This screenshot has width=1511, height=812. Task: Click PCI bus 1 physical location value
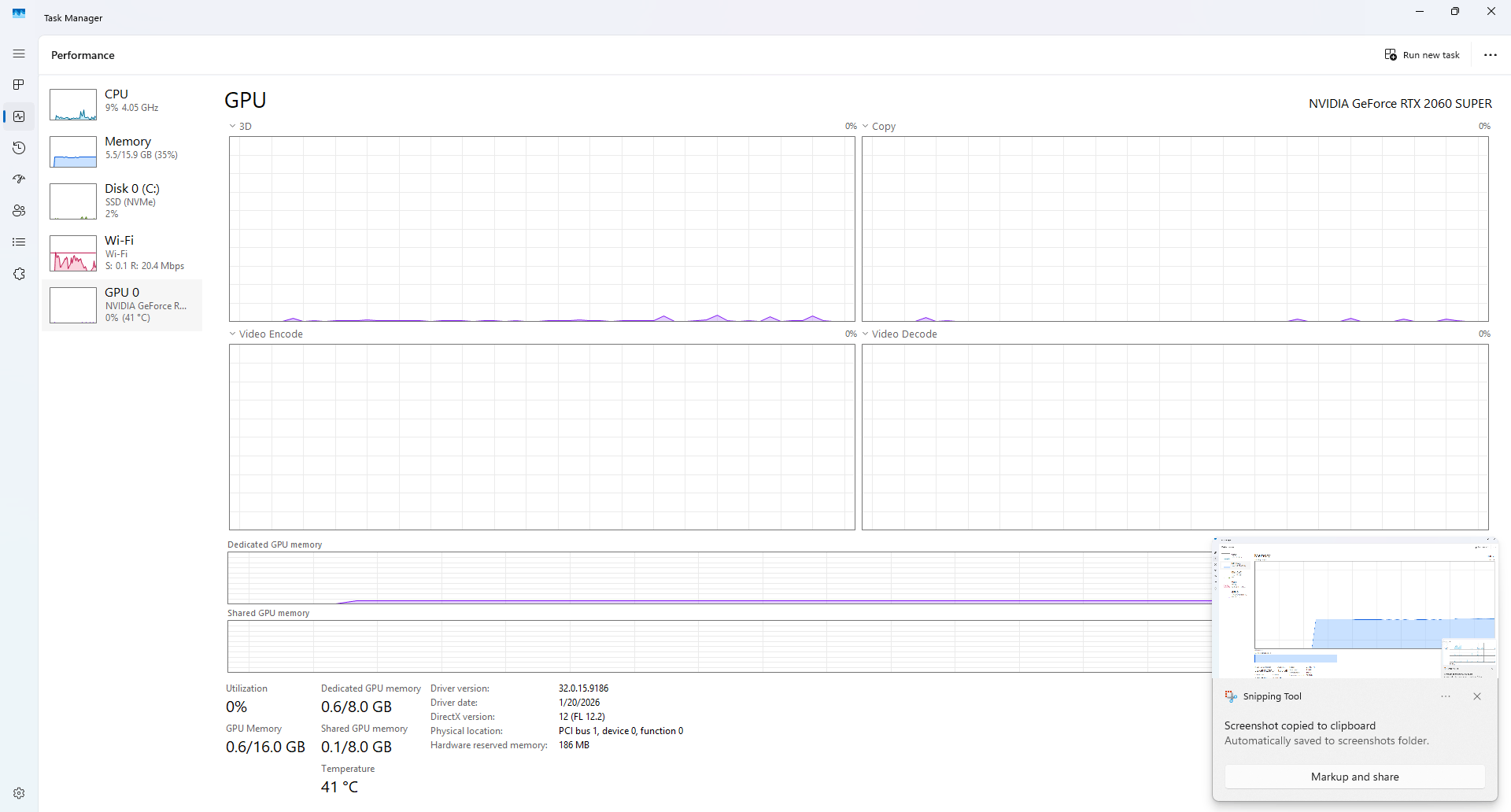[621, 731]
